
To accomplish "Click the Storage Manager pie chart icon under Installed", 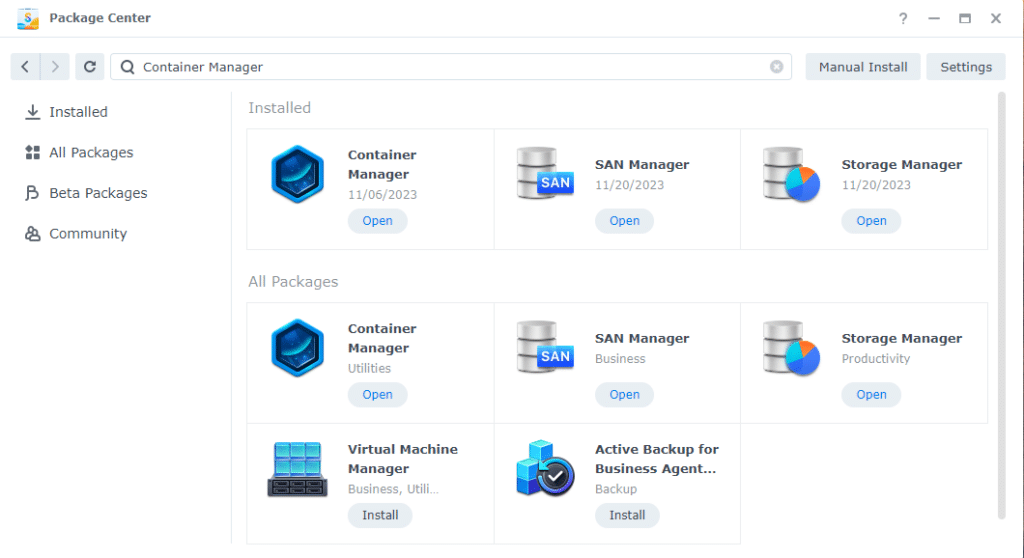I will [791, 174].
